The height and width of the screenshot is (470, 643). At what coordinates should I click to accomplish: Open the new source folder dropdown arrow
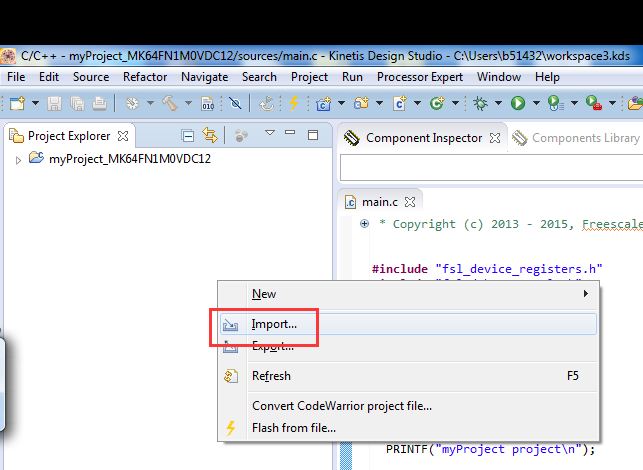click(x=379, y=103)
